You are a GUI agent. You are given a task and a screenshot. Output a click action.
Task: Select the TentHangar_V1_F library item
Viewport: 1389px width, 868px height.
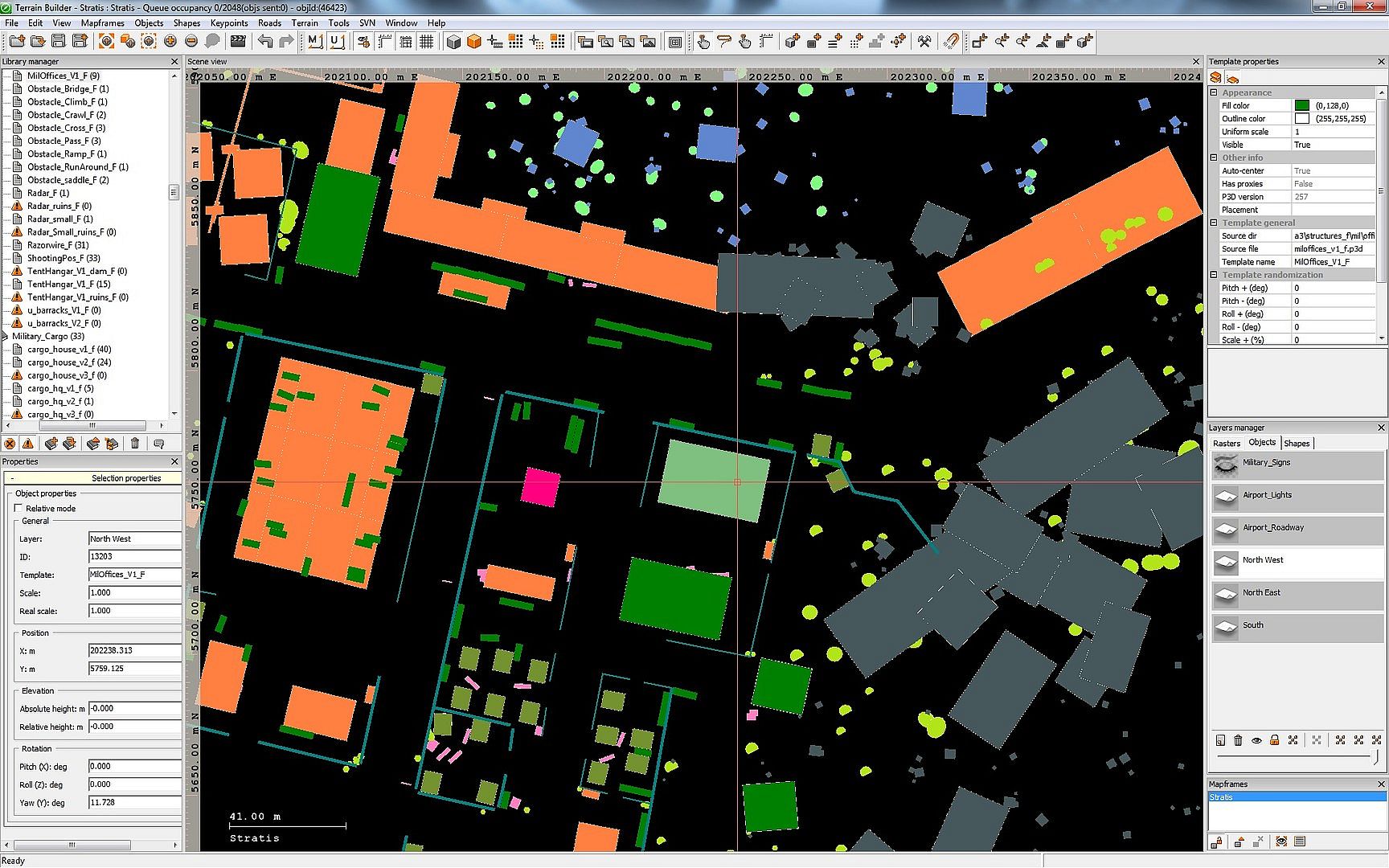point(68,285)
